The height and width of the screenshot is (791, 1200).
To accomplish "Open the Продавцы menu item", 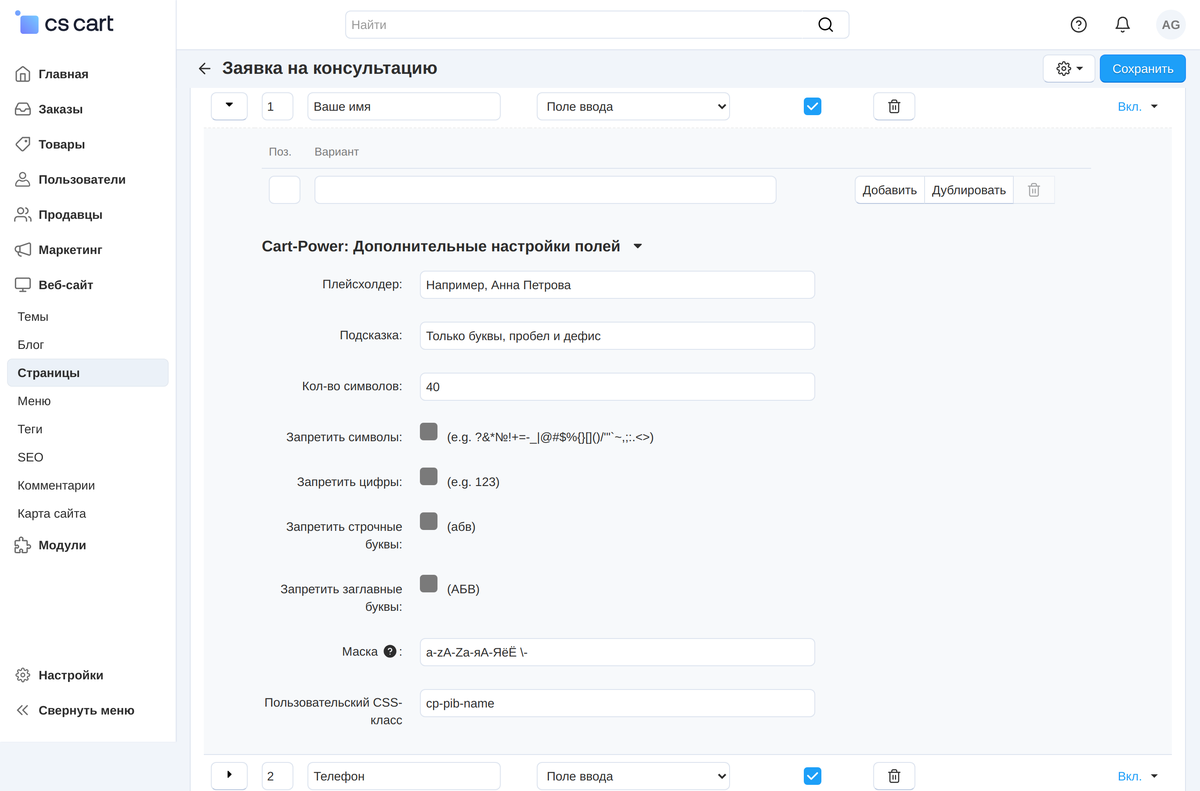I will [70, 214].
